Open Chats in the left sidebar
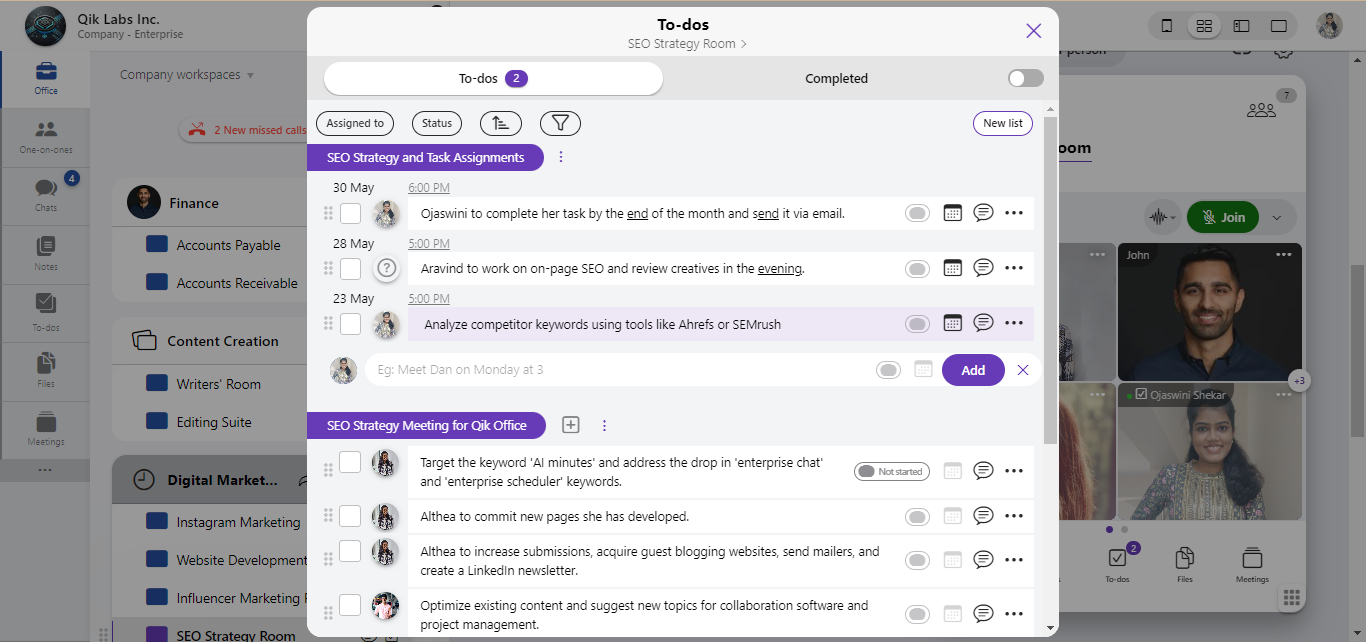Screen dimensions: 1366x642 (45, 193)
